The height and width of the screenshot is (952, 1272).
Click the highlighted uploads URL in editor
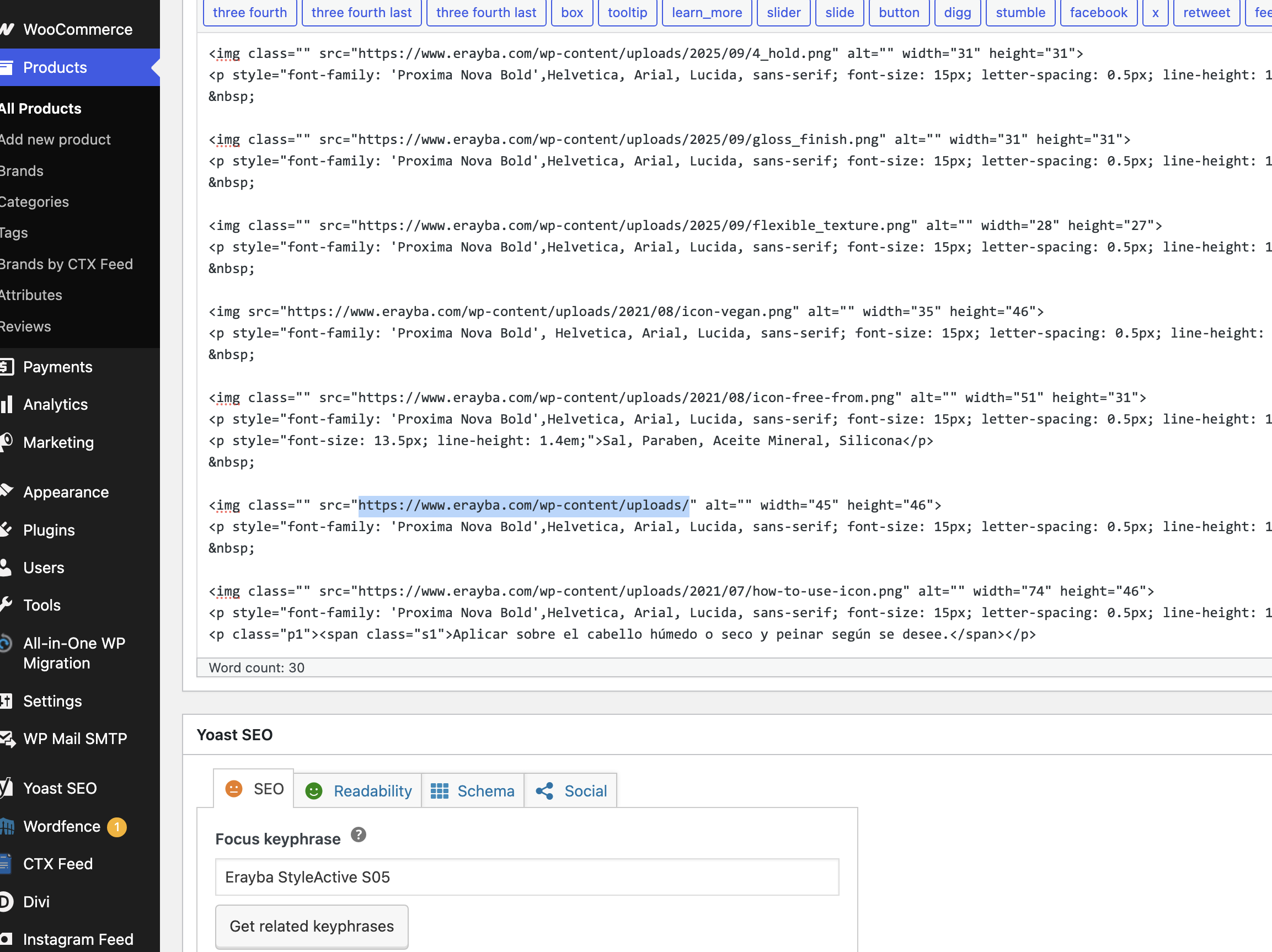coord(523,505)
